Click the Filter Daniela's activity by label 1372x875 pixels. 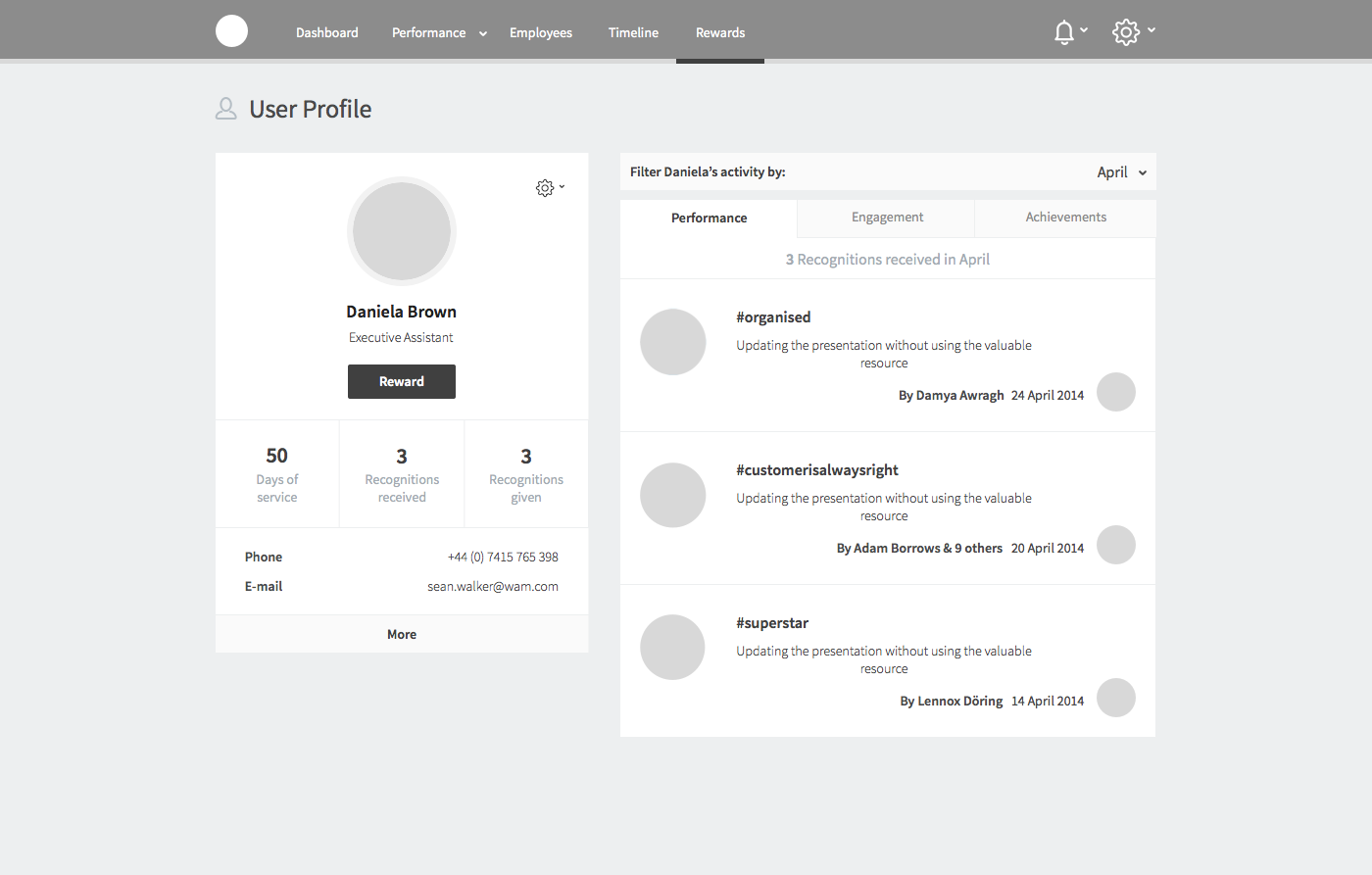coord(708,171)
